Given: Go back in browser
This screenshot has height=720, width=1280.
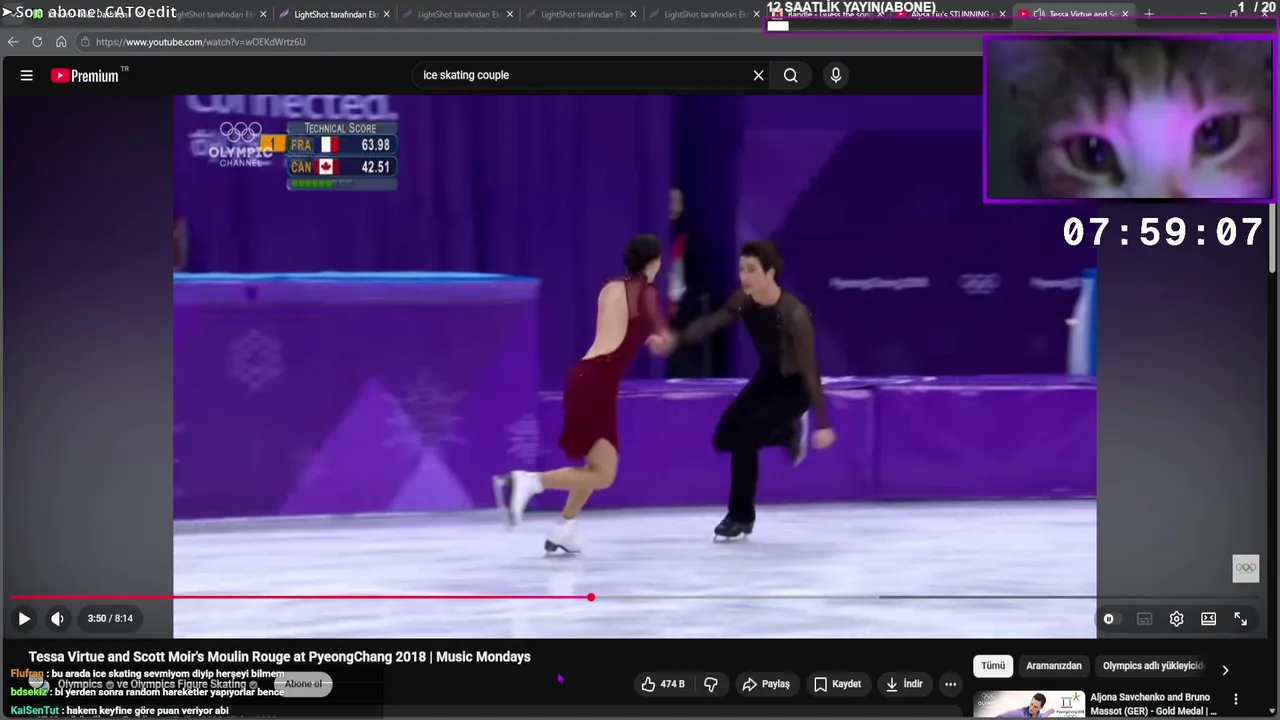Looking at the screenshot, I should [13, 42].
